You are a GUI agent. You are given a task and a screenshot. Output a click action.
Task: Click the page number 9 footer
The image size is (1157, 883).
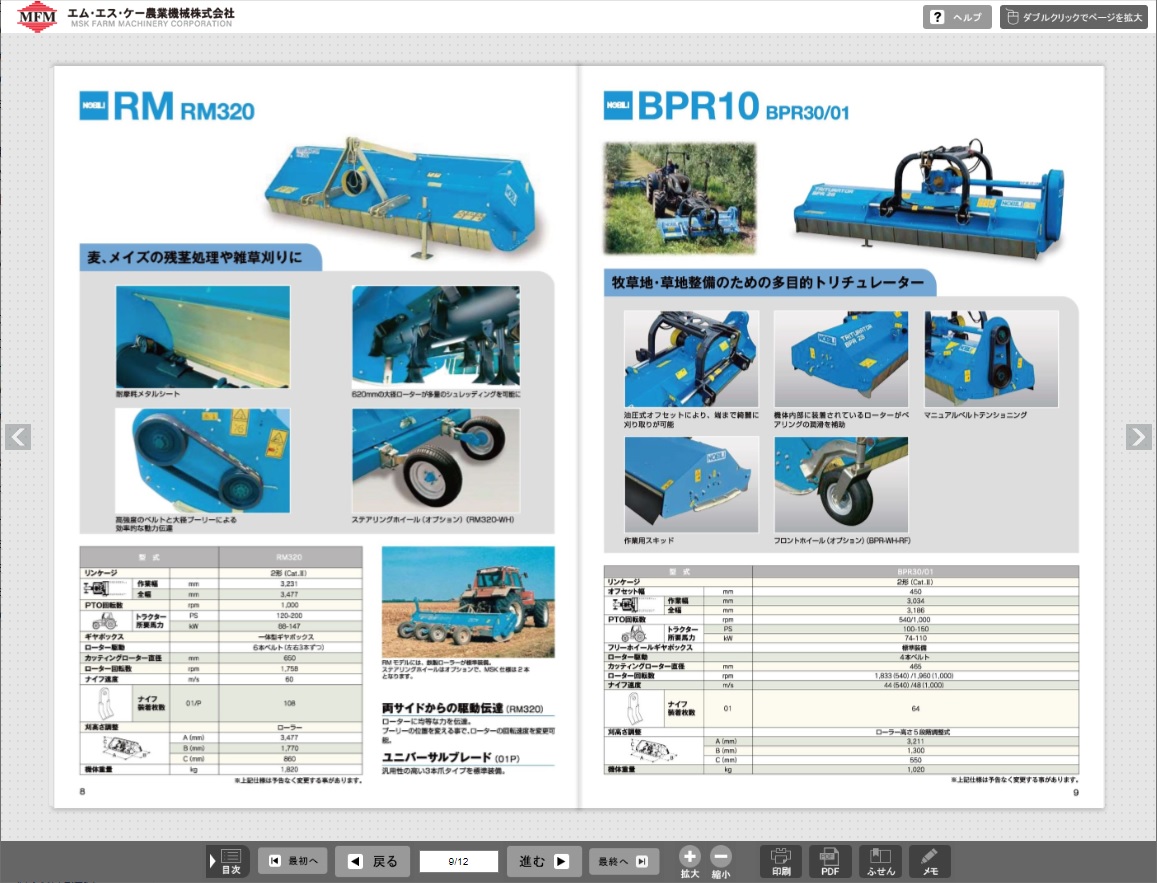(1076, 792)
